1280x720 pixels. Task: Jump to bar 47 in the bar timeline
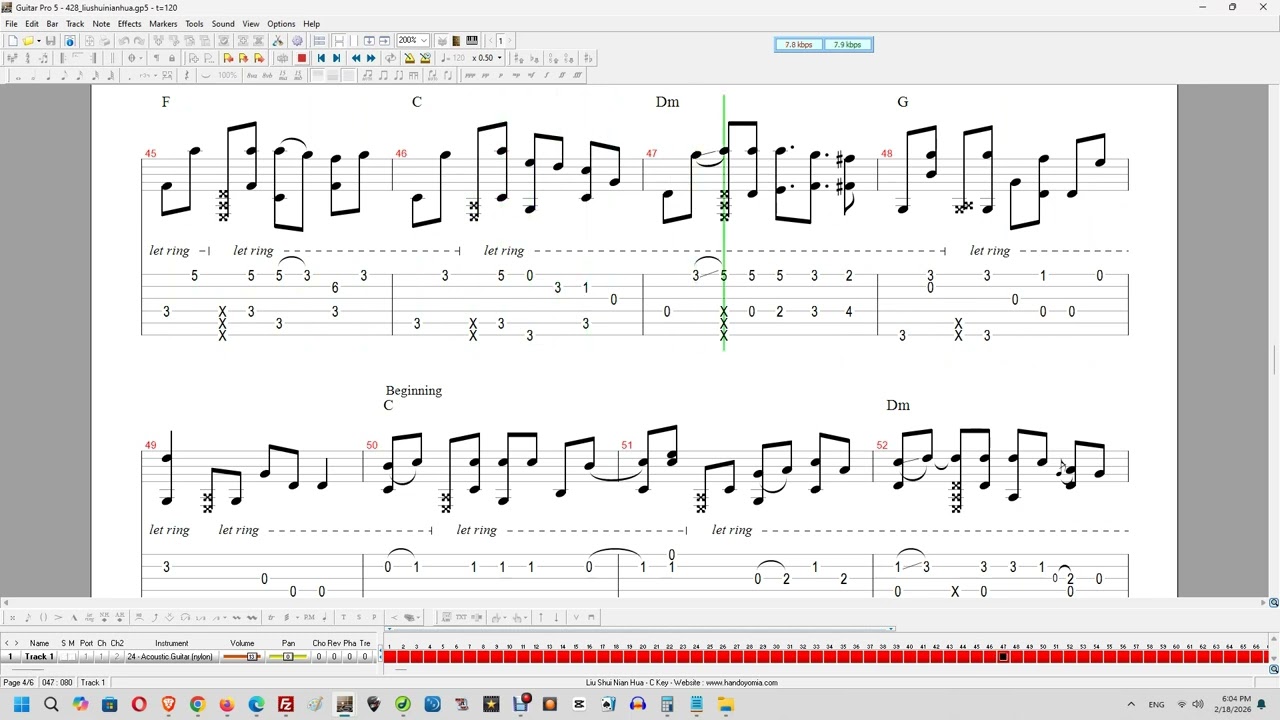[x=1003, y=656]
